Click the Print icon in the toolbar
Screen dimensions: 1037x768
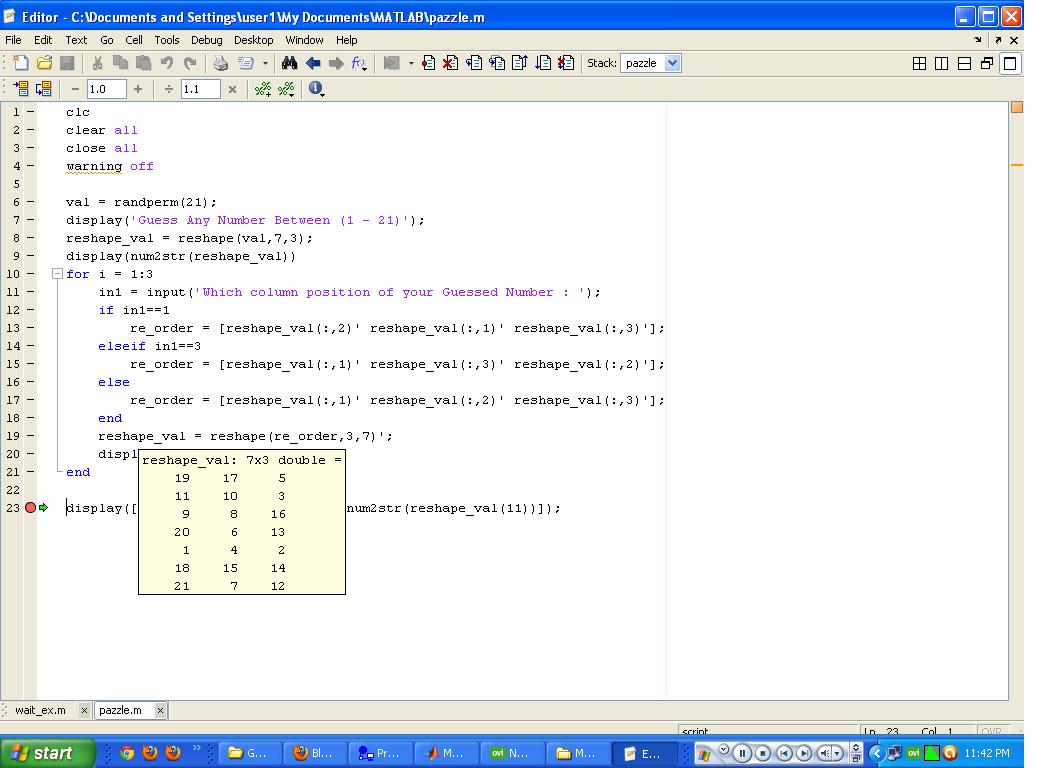(x=221, y=62)
